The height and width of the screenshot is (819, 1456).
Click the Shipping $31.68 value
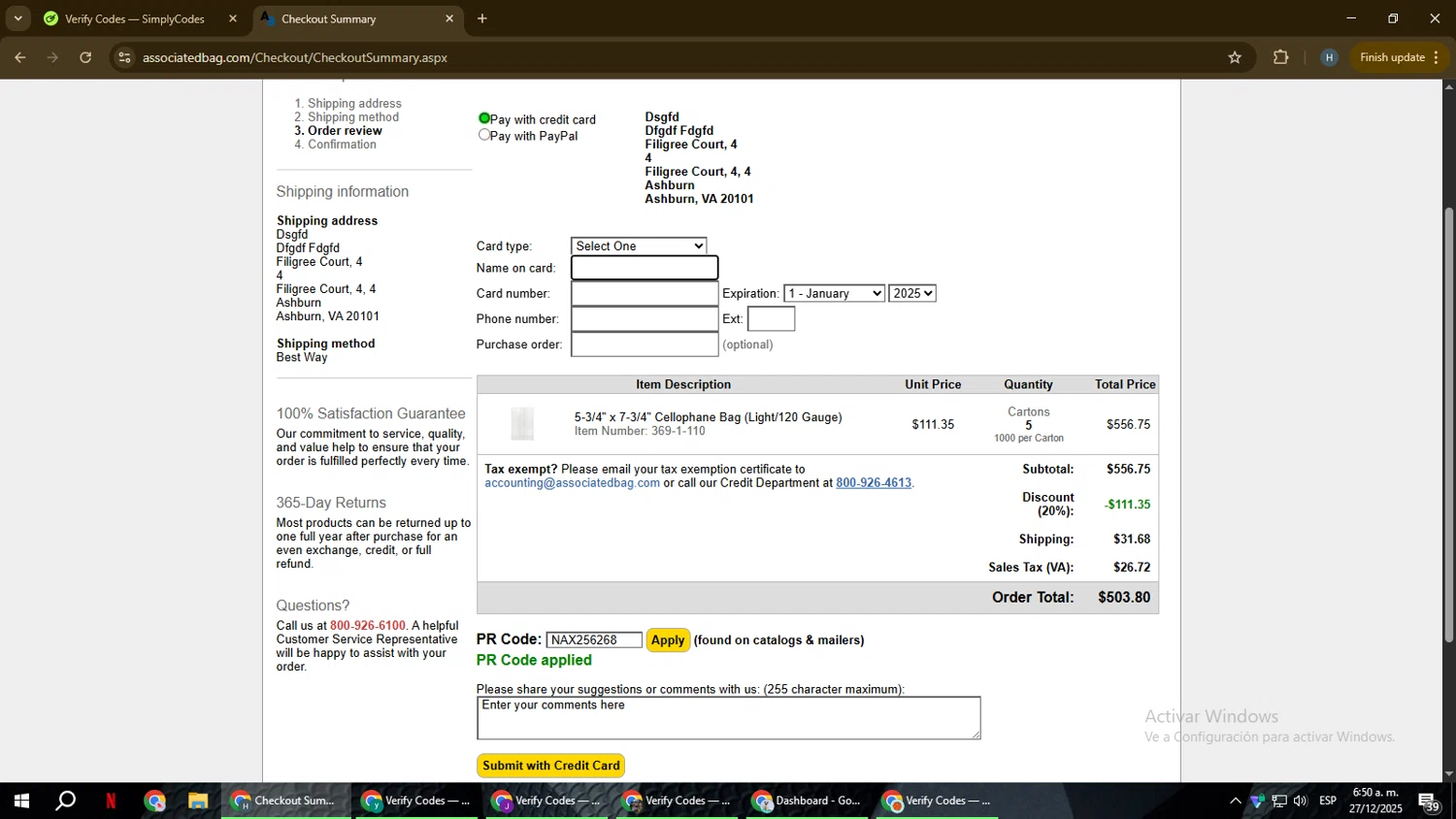click(1132, 540)
